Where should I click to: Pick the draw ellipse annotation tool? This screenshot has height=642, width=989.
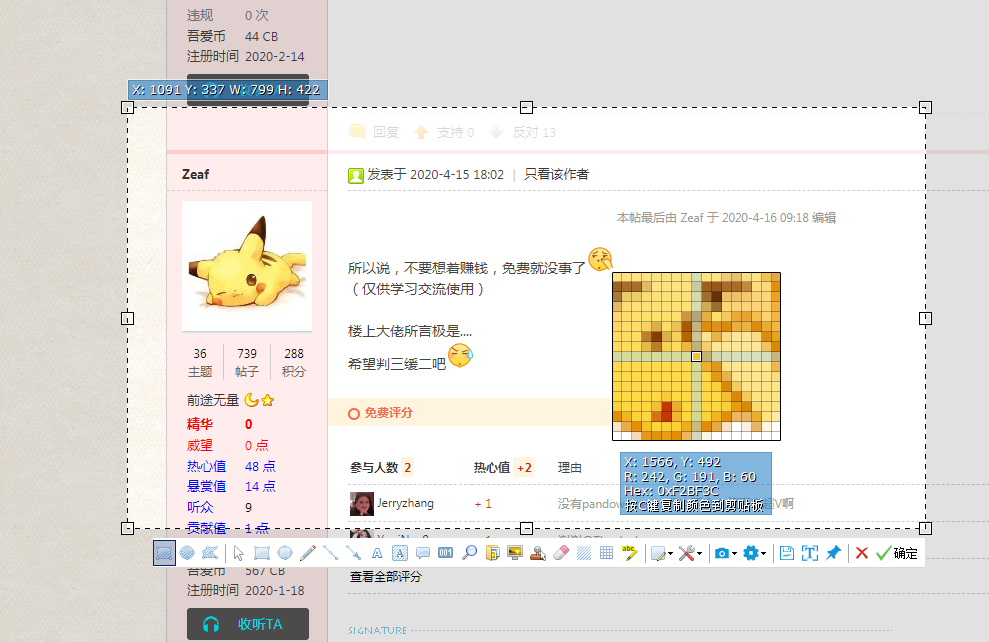[x=285, y=553]
